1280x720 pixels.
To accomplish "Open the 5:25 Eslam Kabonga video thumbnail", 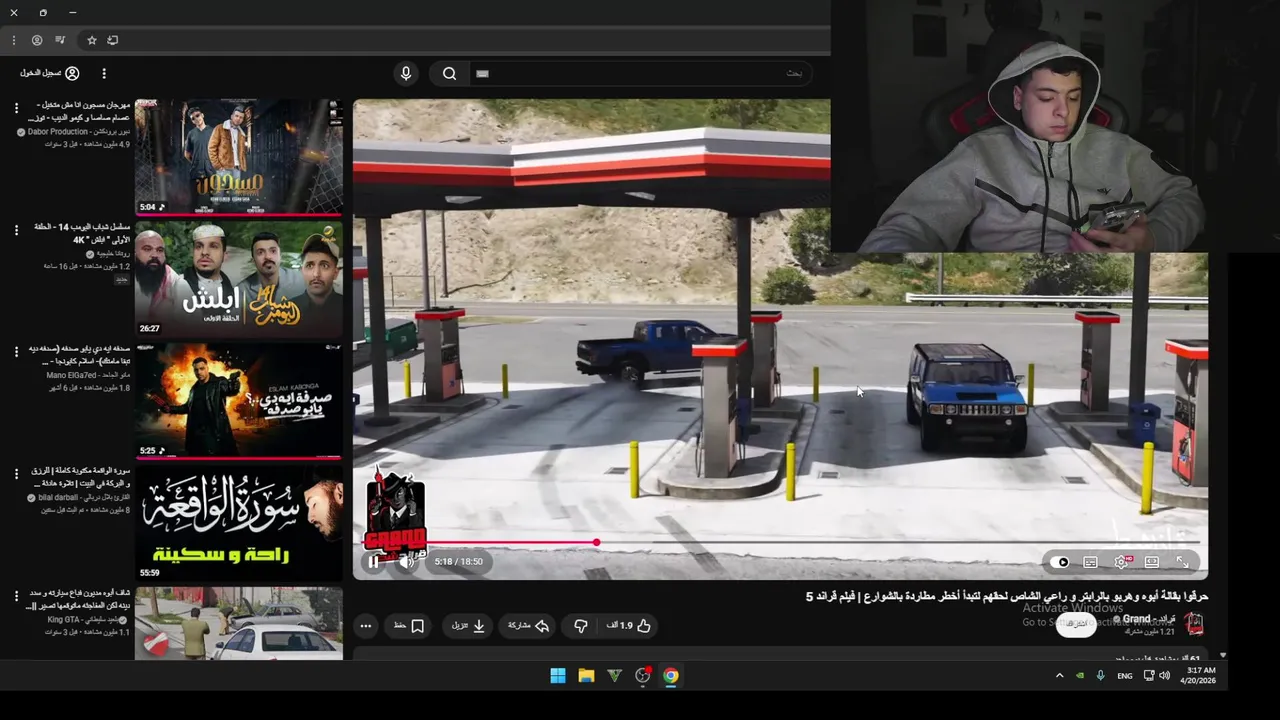I will coord(239,401).
